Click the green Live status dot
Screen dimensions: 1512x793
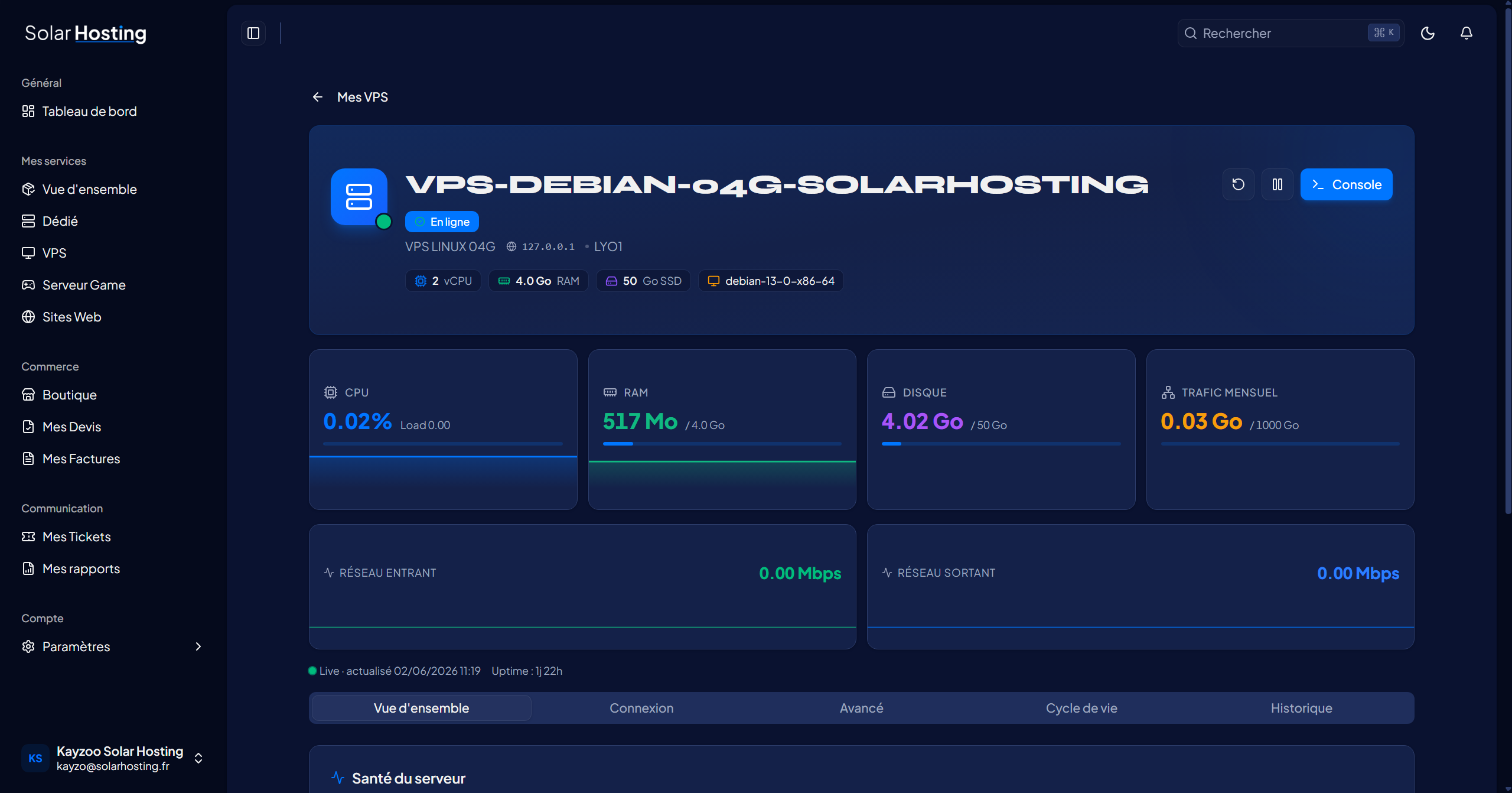(312, 671)
